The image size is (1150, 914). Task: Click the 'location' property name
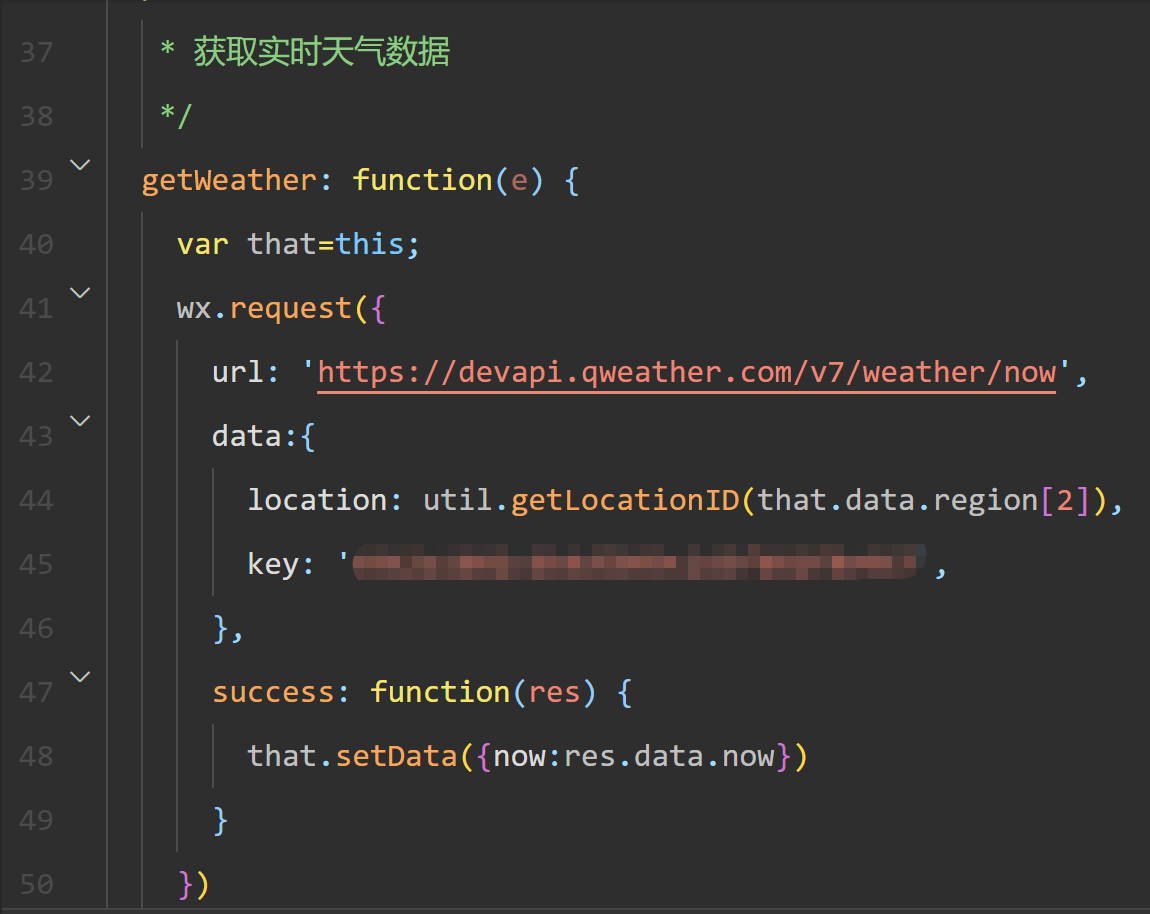tap(317, 501)
